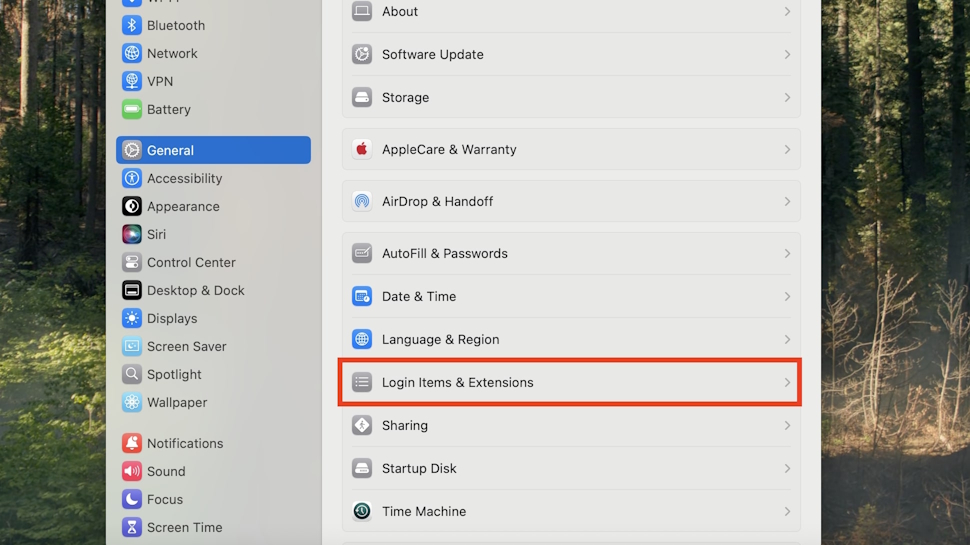The image size is (970, 545).
Task: Click the Date & Time calendar icon
Action: tap(362, 296)
